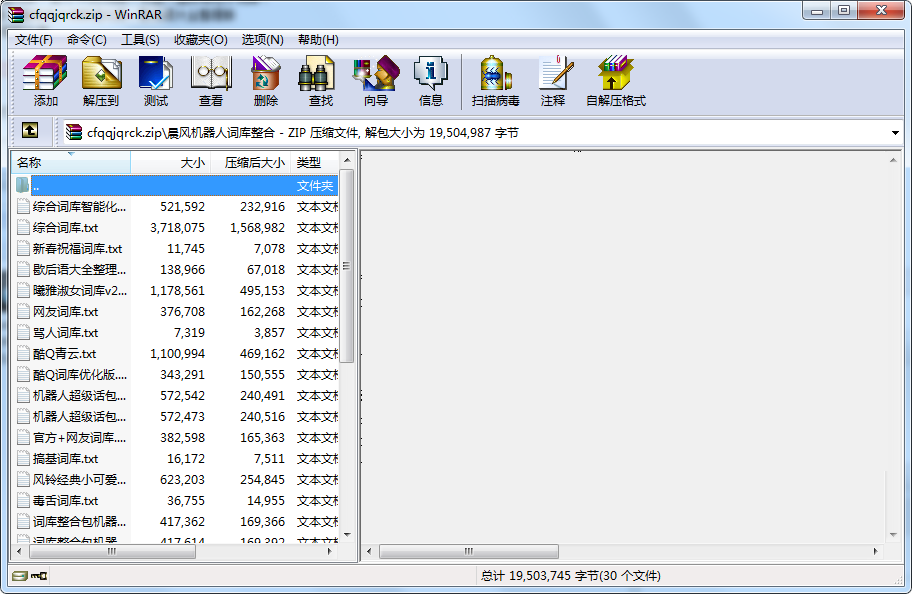Click the WinRAR title bar app icon
The image size is (912, 594).
tap(16, 15)
